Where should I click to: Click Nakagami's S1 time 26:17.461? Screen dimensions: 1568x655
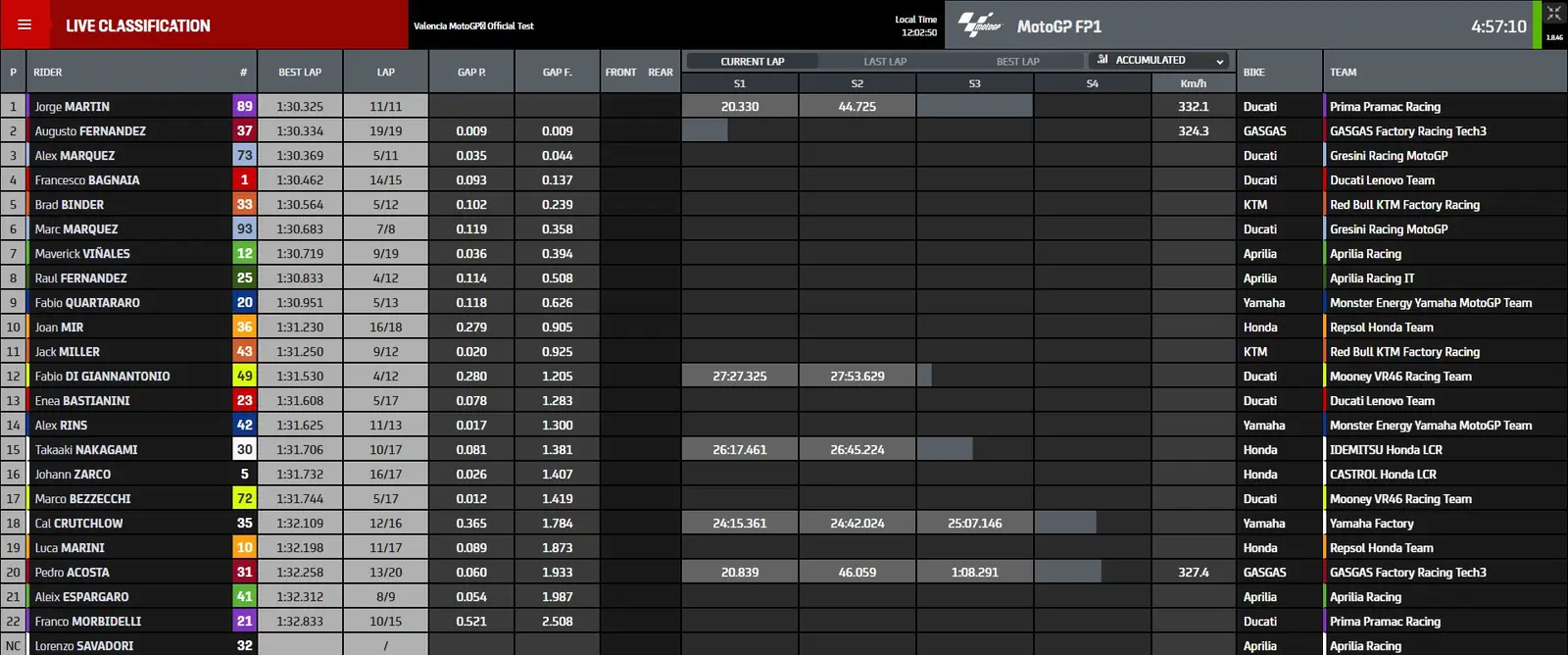coord(740,449)
